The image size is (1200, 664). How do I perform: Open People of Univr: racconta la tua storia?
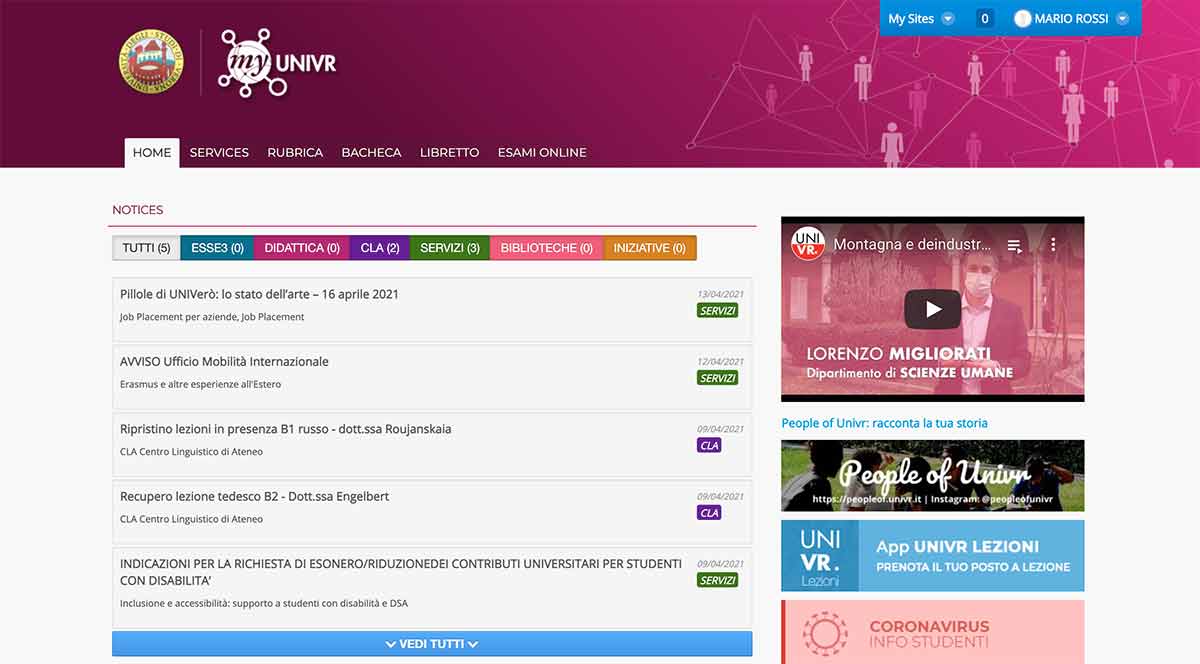point(884,423)
